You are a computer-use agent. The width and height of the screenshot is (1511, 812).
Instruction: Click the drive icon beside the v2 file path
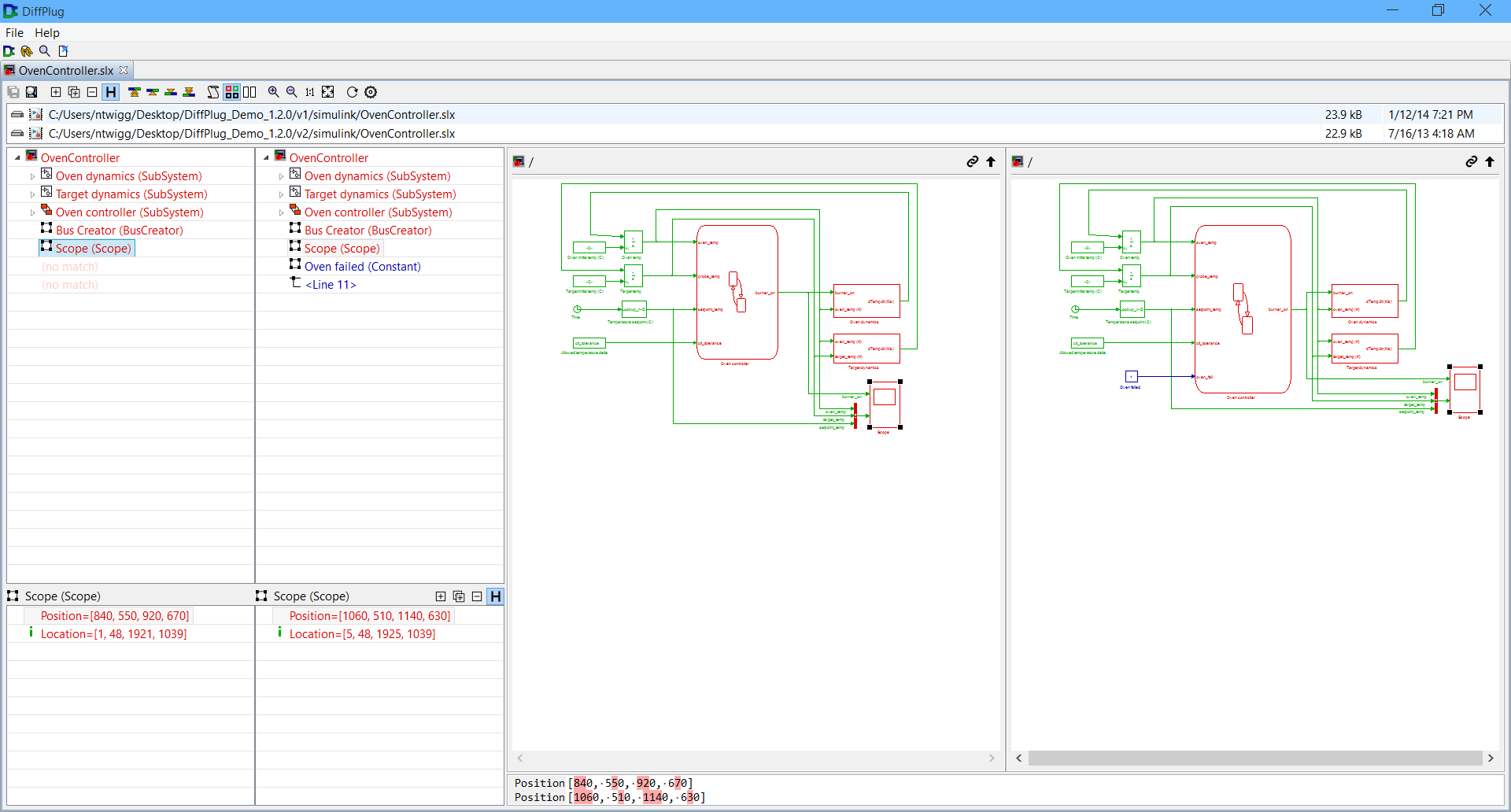tap(17, 134)
